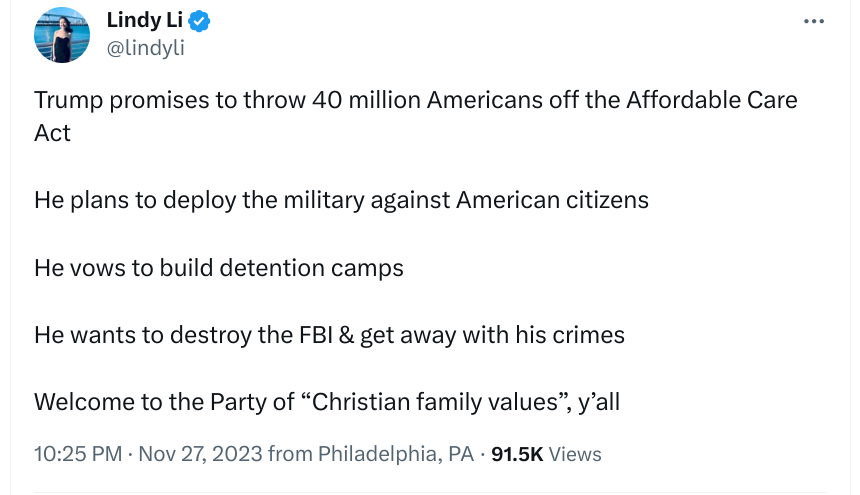The height and width of the screenshot is (495, 860).
Task: Click the line about detention camps
Action: pyautogui.click(x=218, y=268)
